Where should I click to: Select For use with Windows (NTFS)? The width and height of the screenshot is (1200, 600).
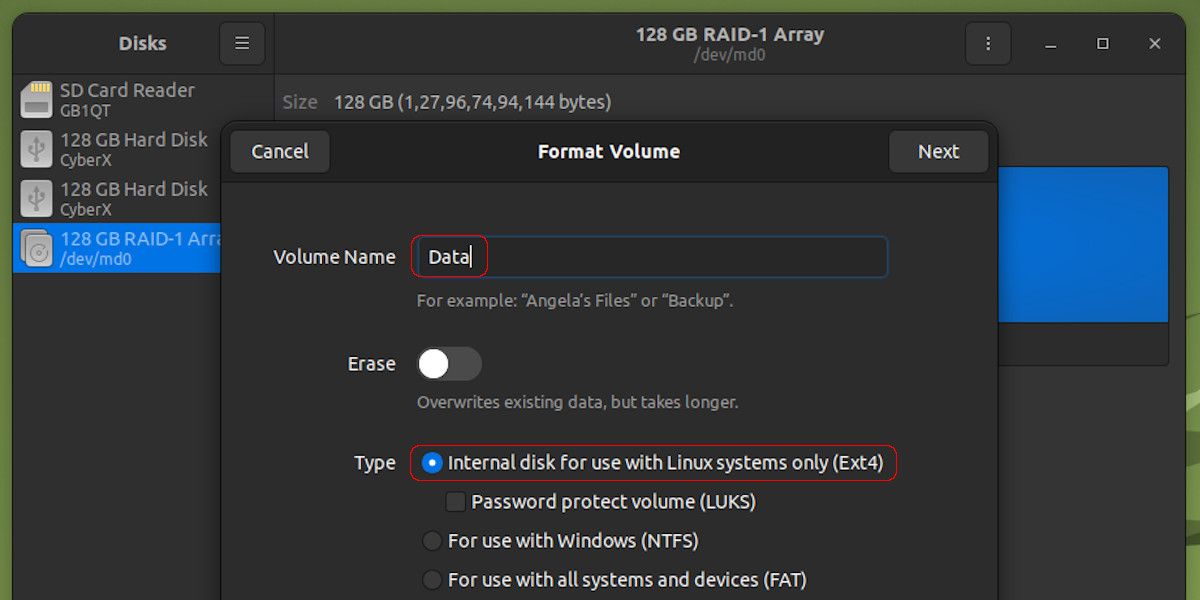431,540
